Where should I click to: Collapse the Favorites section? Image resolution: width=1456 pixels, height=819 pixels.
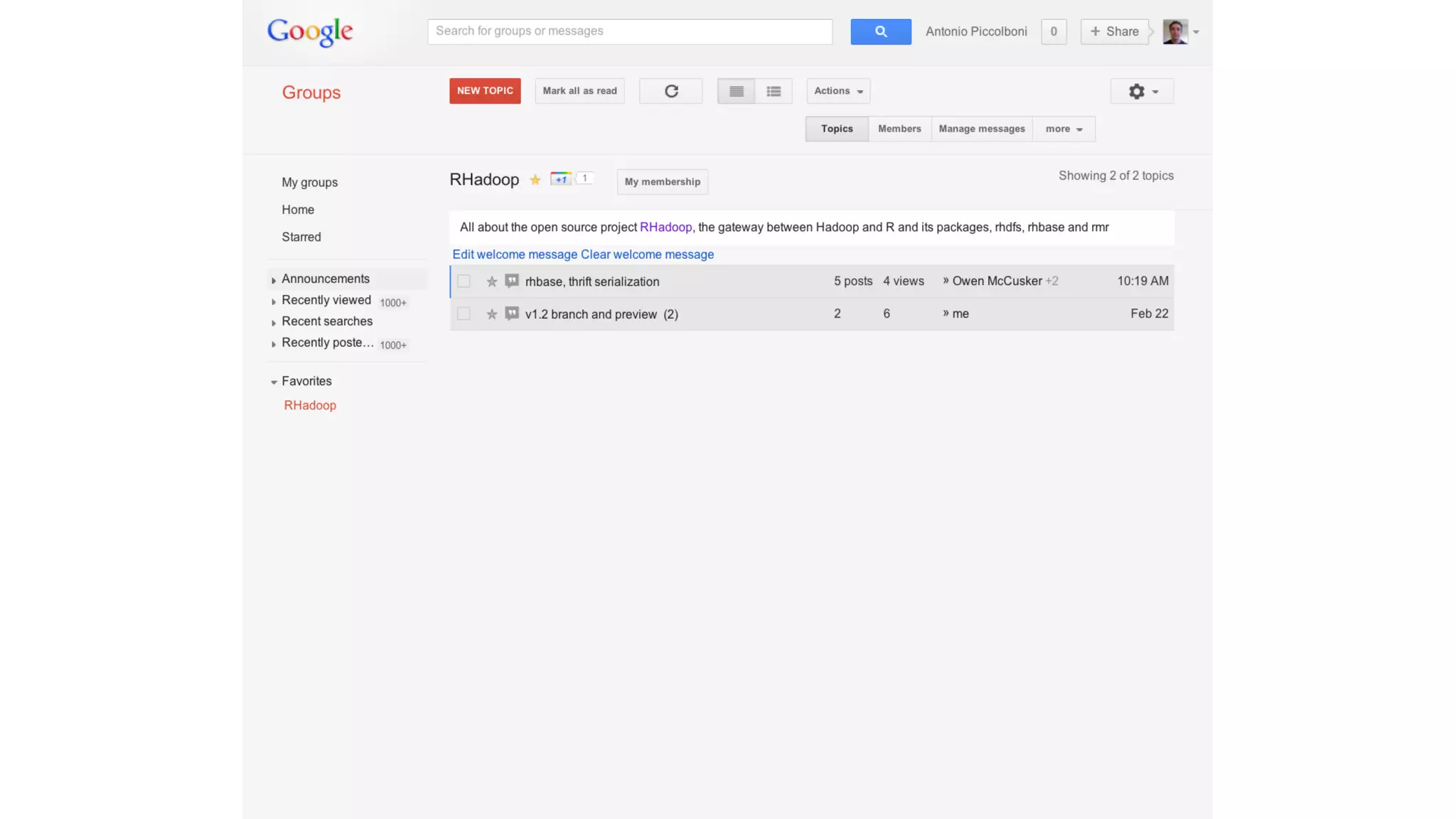274,382
